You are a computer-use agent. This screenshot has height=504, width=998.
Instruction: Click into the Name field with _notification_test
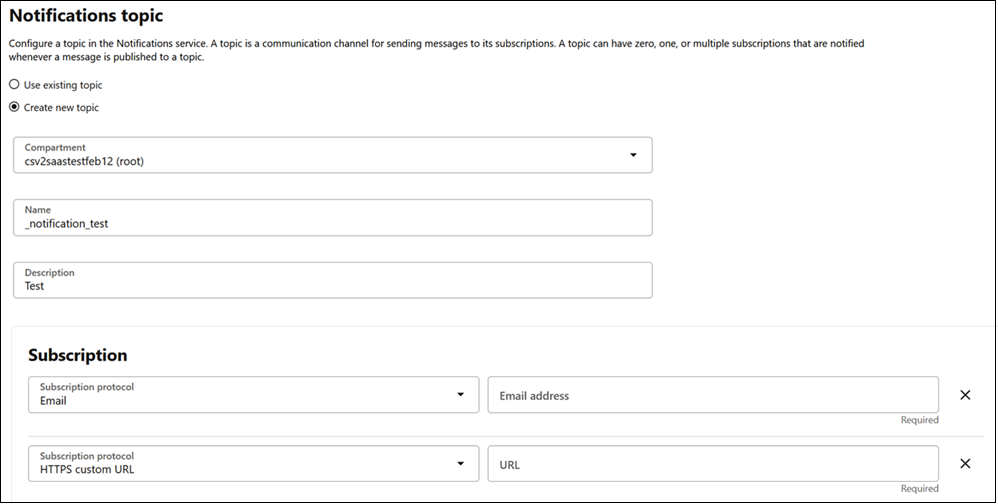(332, 218)
